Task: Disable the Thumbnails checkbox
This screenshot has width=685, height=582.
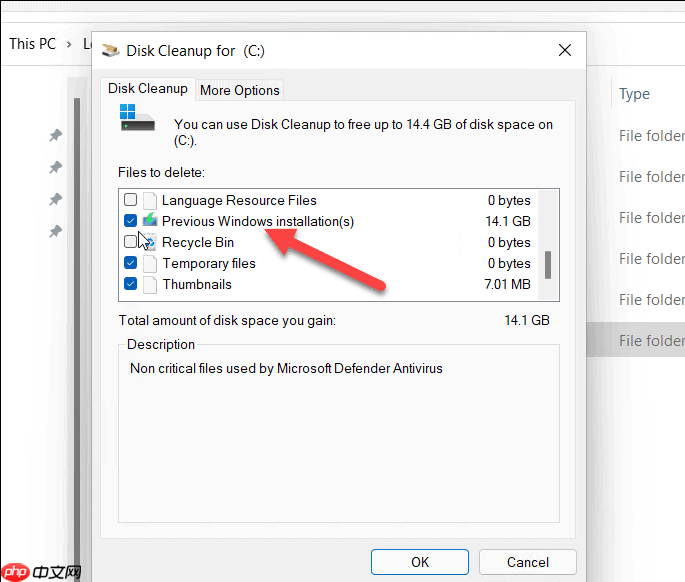Action: (x=130, y=285)
